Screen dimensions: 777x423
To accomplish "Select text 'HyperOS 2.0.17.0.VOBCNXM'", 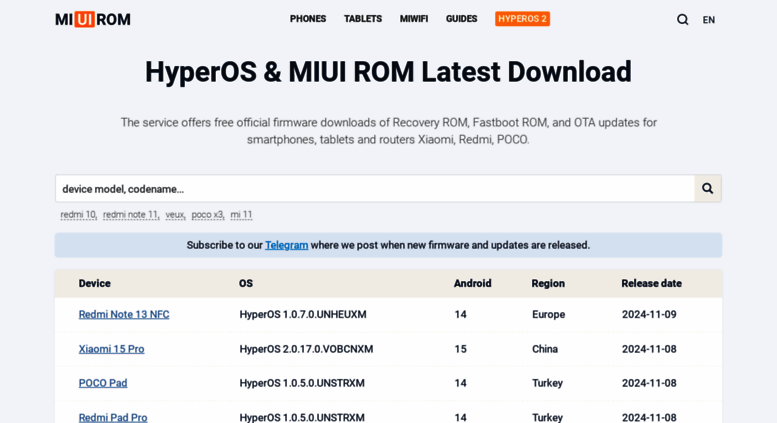I will point(306,349).
